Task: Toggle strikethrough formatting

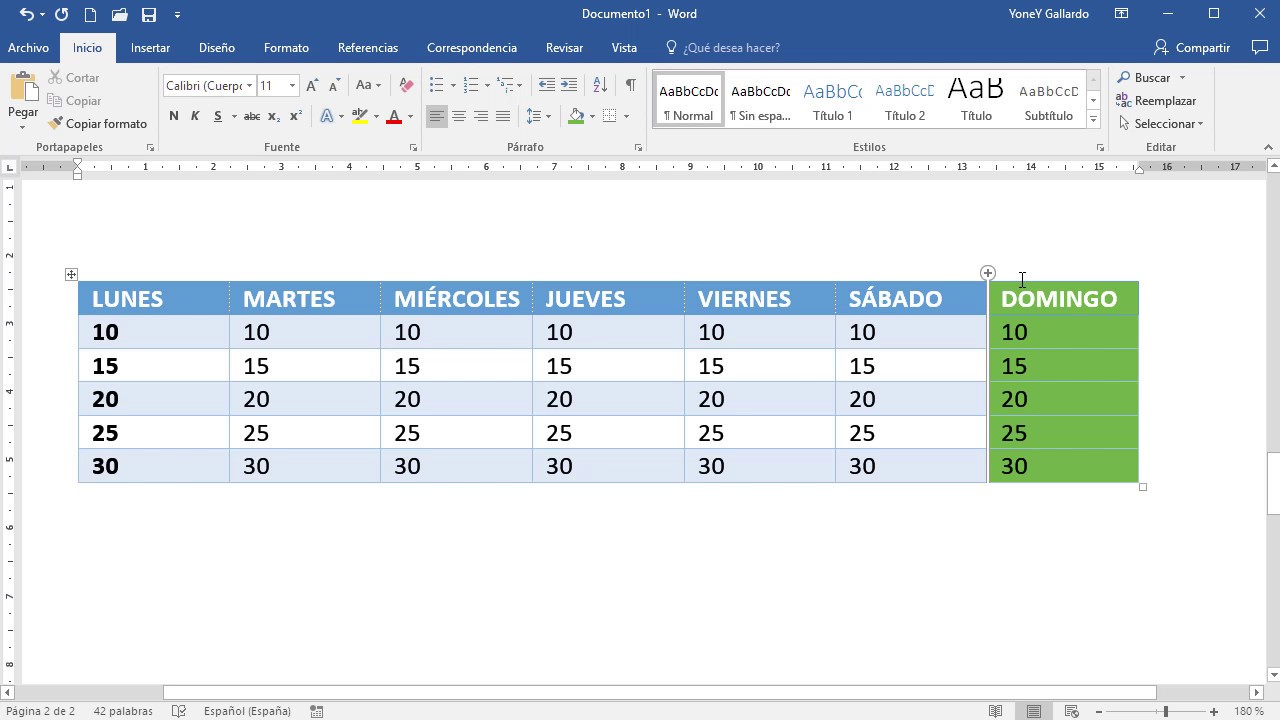Action: 252,116
